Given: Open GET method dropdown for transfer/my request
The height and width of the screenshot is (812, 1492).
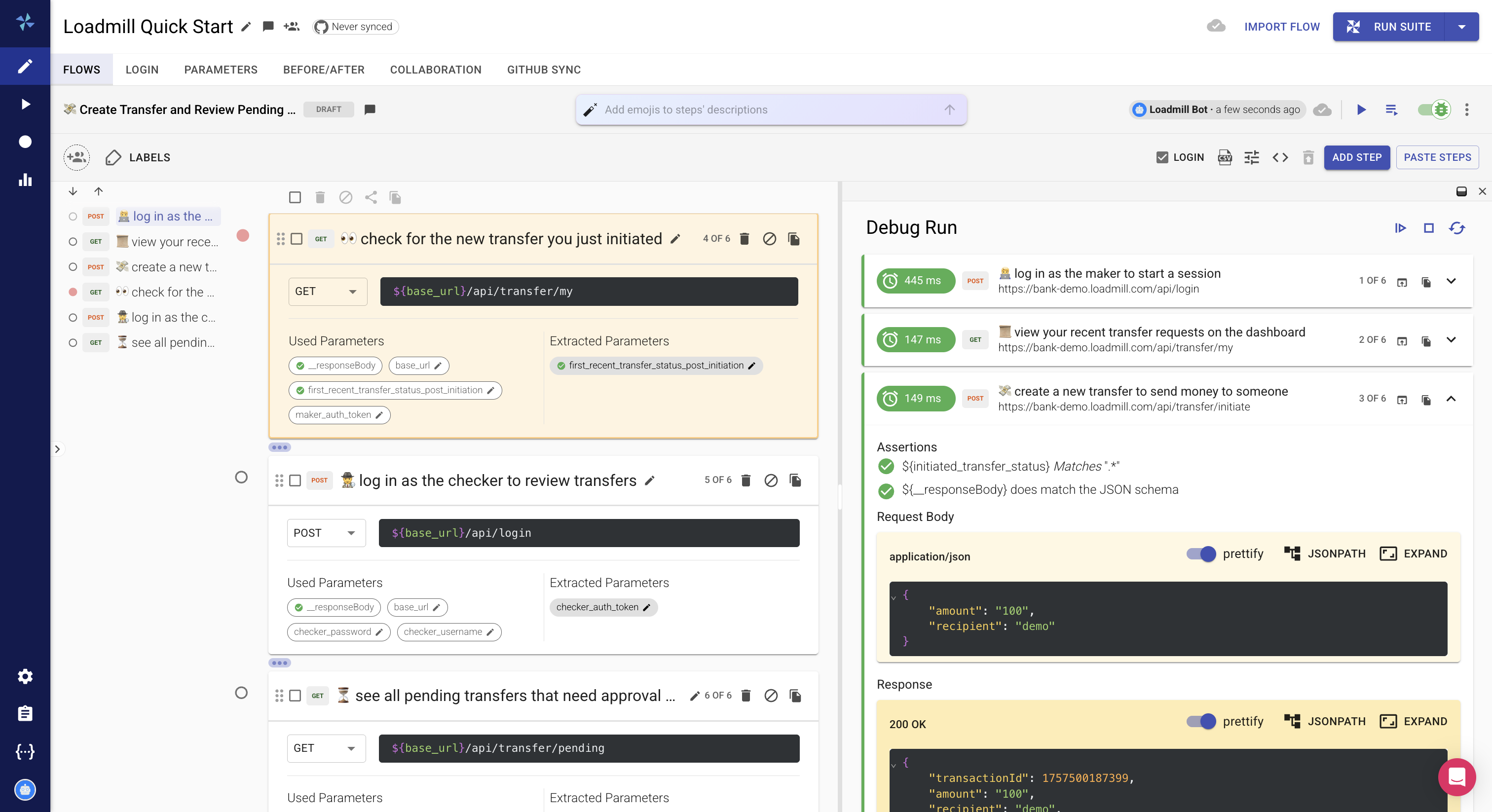Looking at the screenshot, I should [327, 292].
